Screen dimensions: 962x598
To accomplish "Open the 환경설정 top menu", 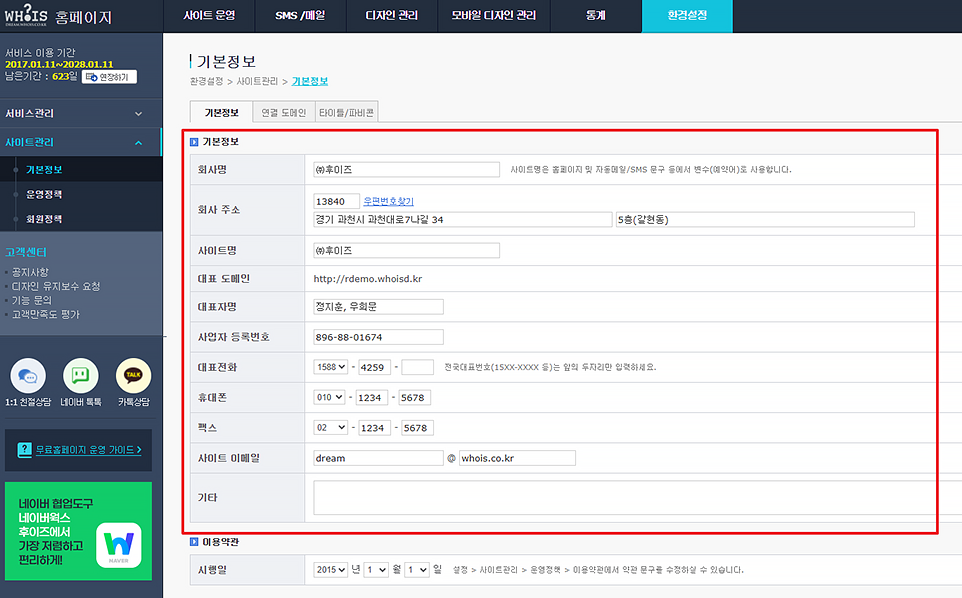I will click(x=687, y=16).
